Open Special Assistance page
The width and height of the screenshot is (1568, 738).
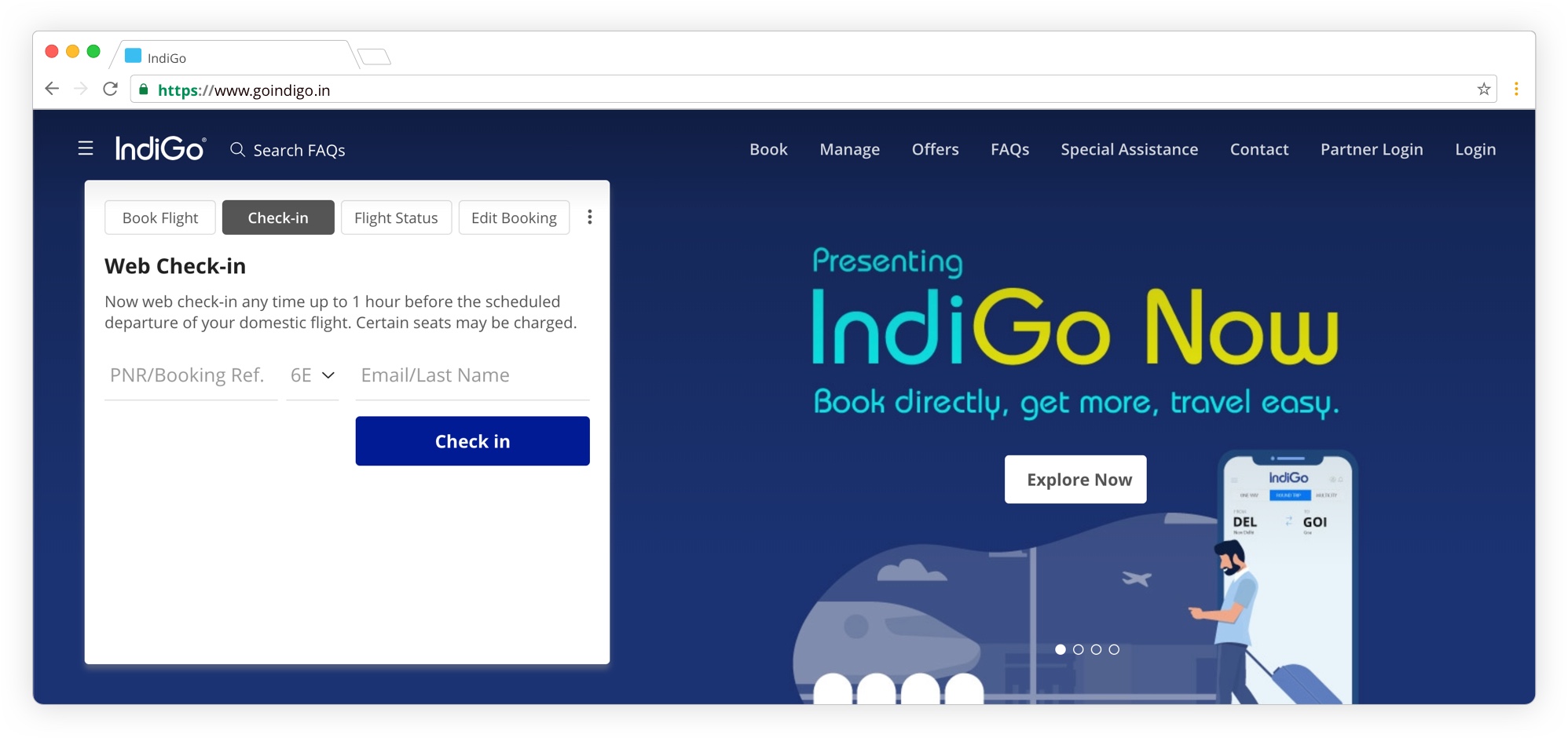pyautogui.click(x=1129, y=149)
